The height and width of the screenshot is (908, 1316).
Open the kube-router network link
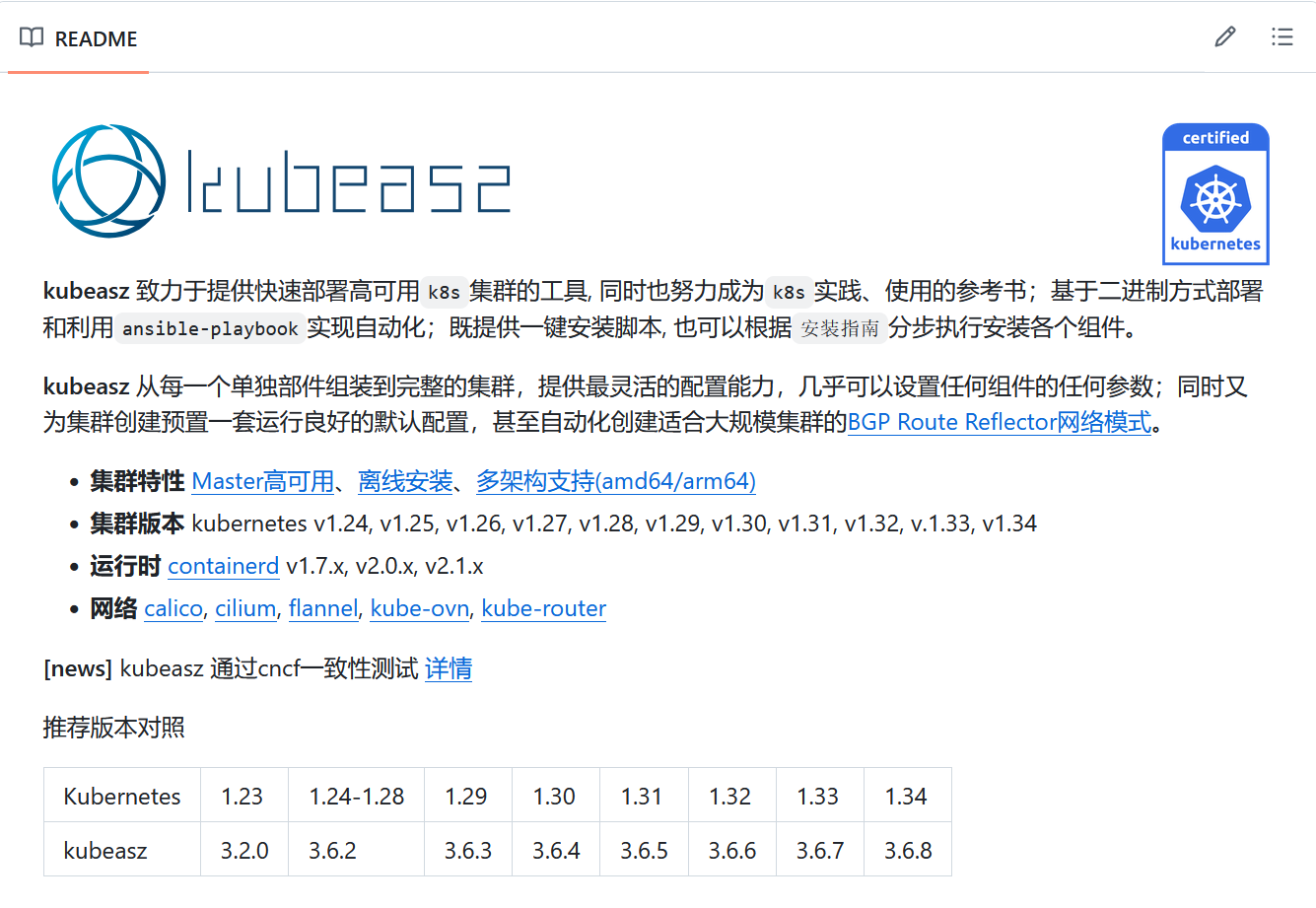[x=544, y=608]
